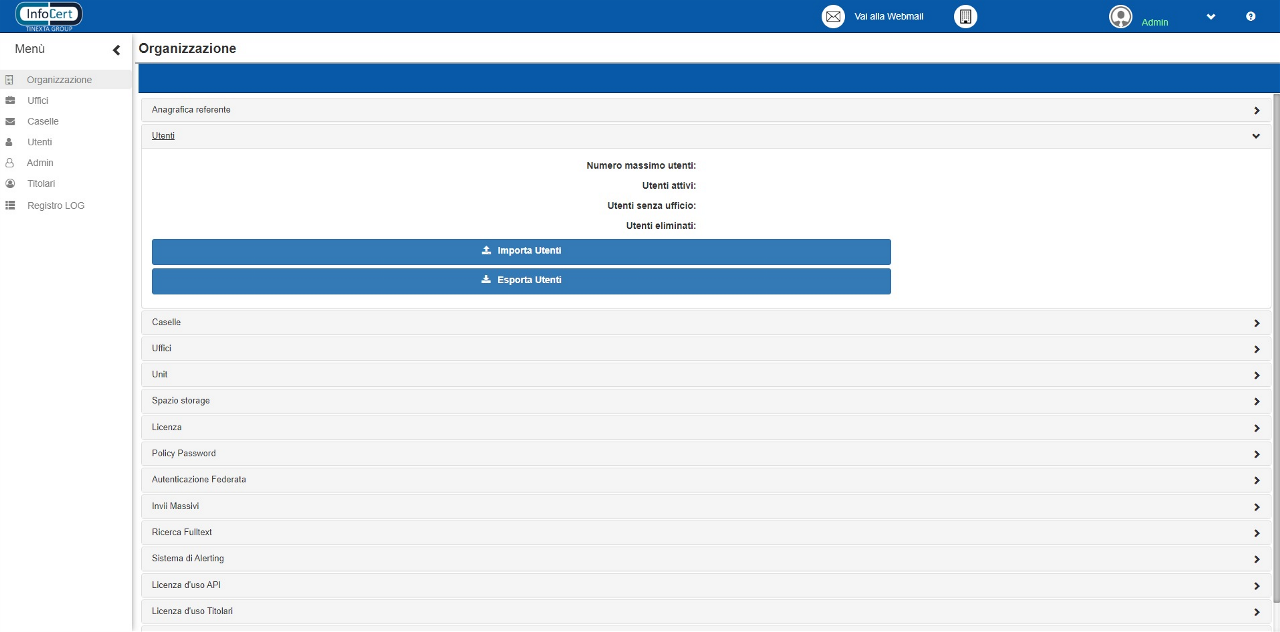Go to Utenti in the sidebar menu
The image size is (1280, 632).
point(39,142)
